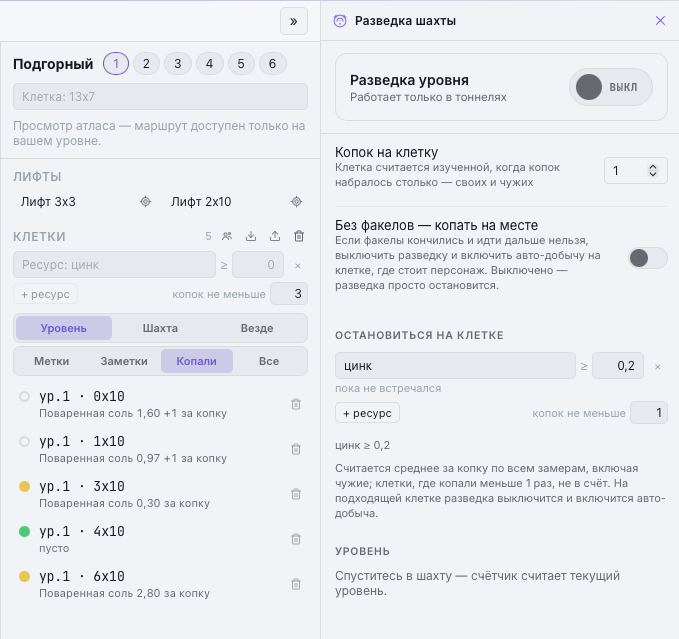The height and width of the screenshot is (639, 679).
Task: Switch scope to Везде
Action: [257, 328]
